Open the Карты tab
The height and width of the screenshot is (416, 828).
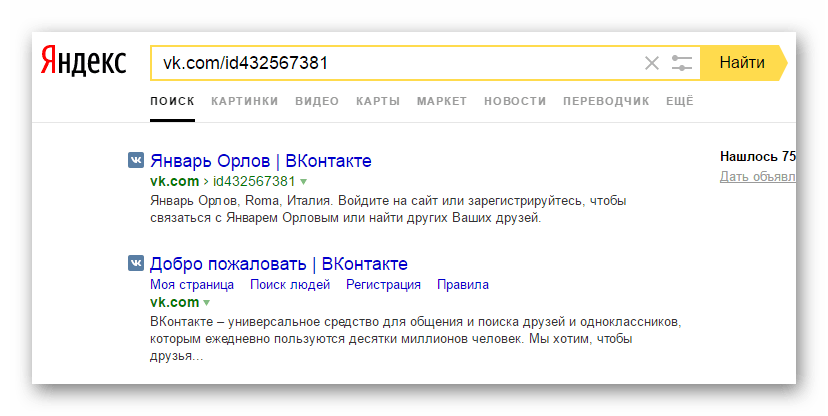coord(378,101)
